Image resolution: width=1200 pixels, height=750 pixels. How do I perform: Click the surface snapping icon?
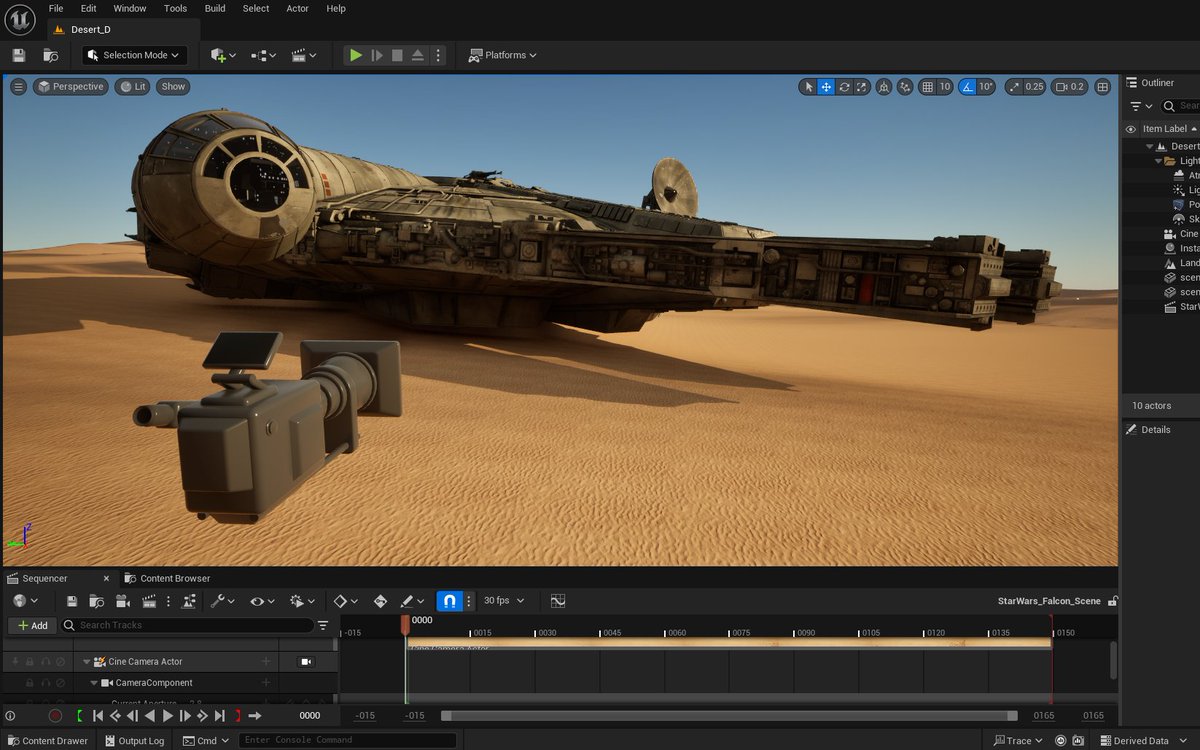[906, 87]
